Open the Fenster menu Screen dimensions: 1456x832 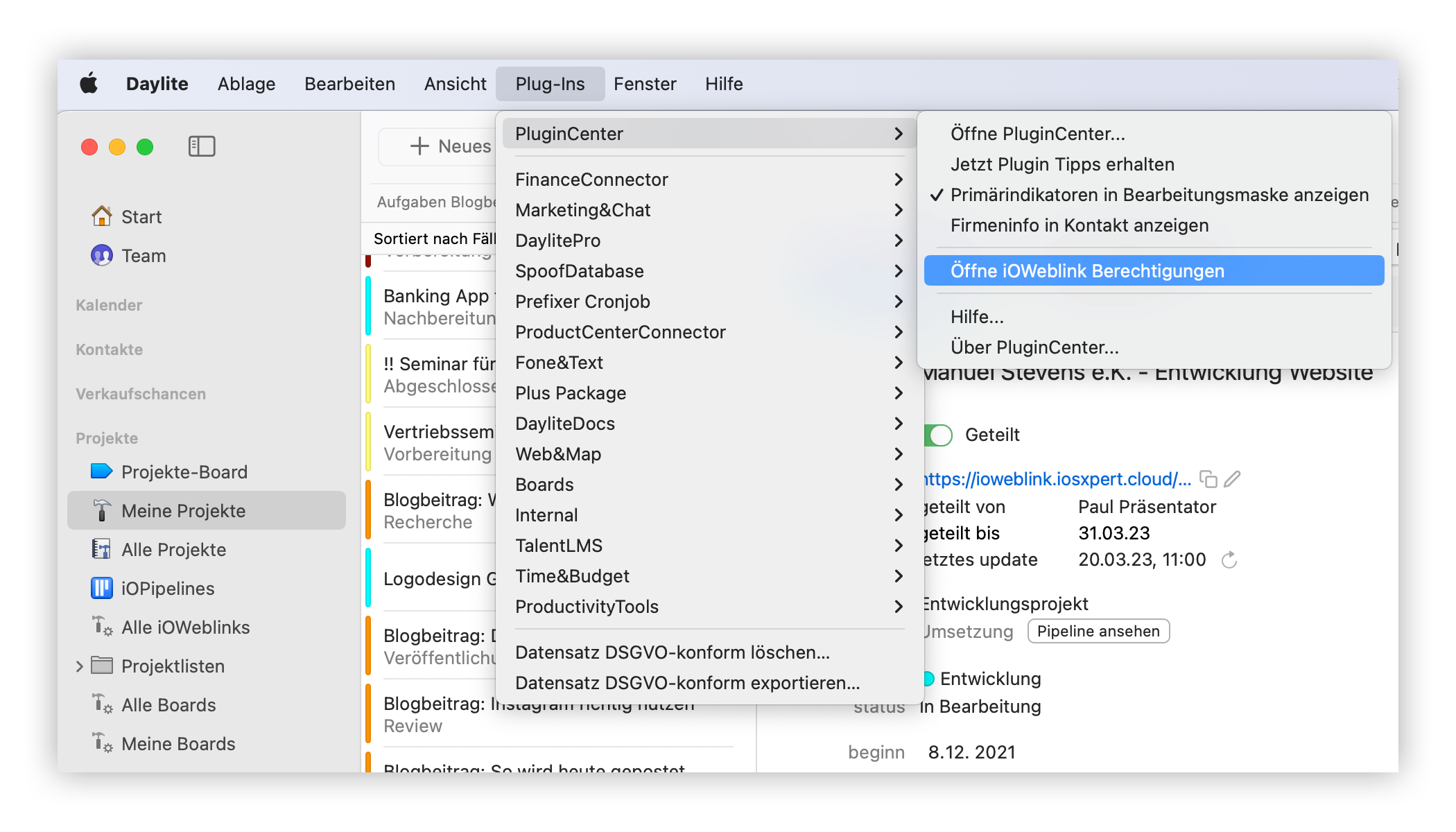pos(645,84)
